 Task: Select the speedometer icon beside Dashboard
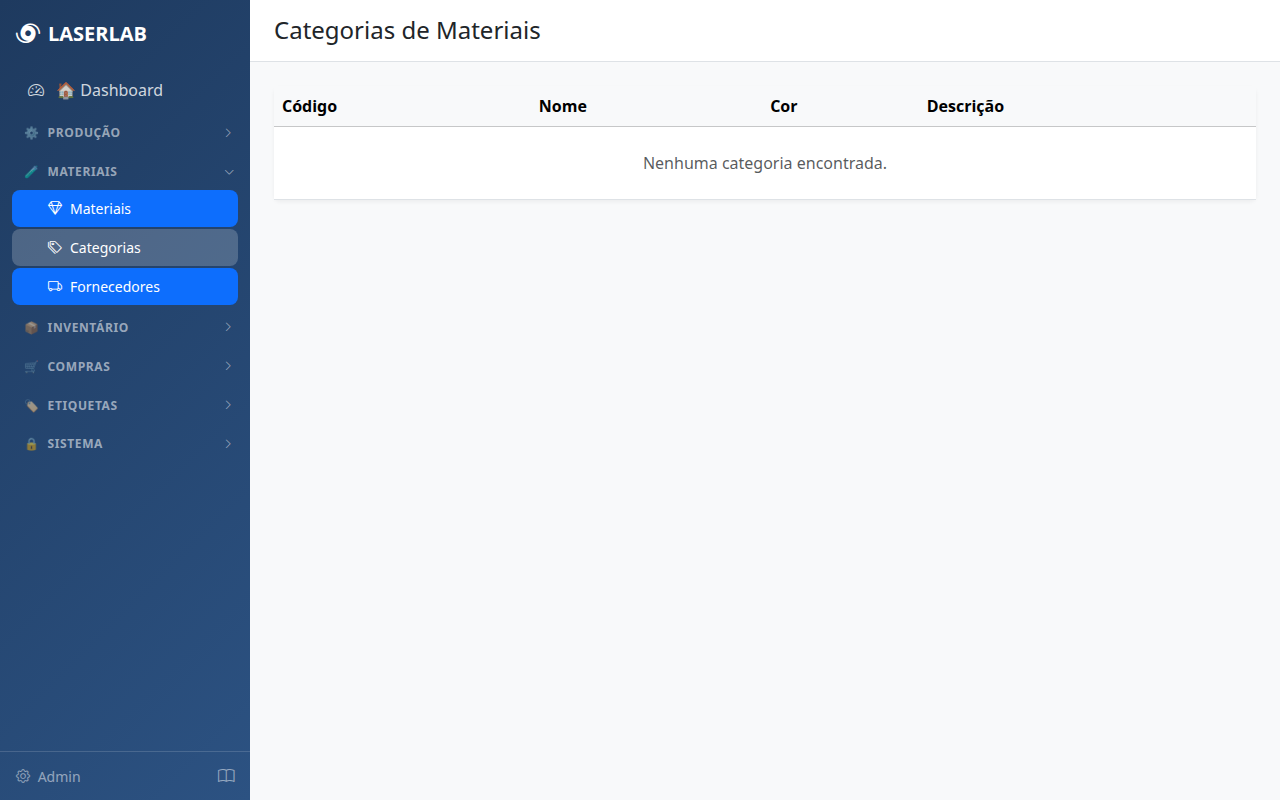click(35, 90)
